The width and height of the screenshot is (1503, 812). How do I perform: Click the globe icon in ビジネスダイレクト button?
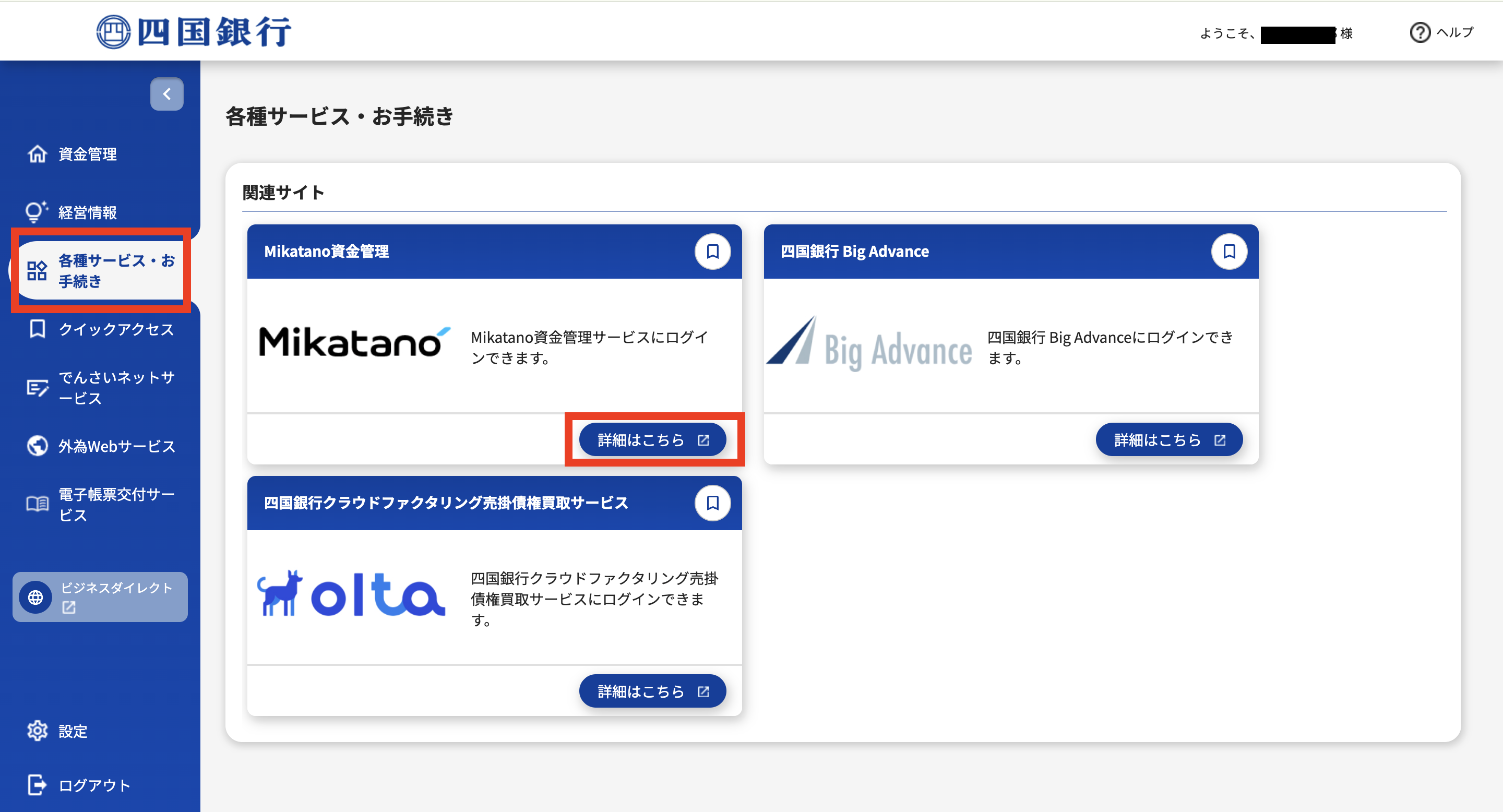35,598
